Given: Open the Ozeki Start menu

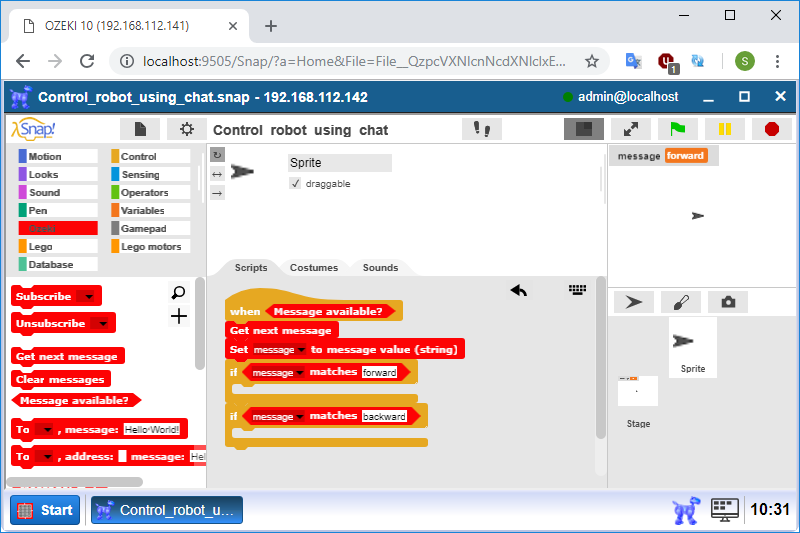Looking at the screenshot, I should click(45, 510).
